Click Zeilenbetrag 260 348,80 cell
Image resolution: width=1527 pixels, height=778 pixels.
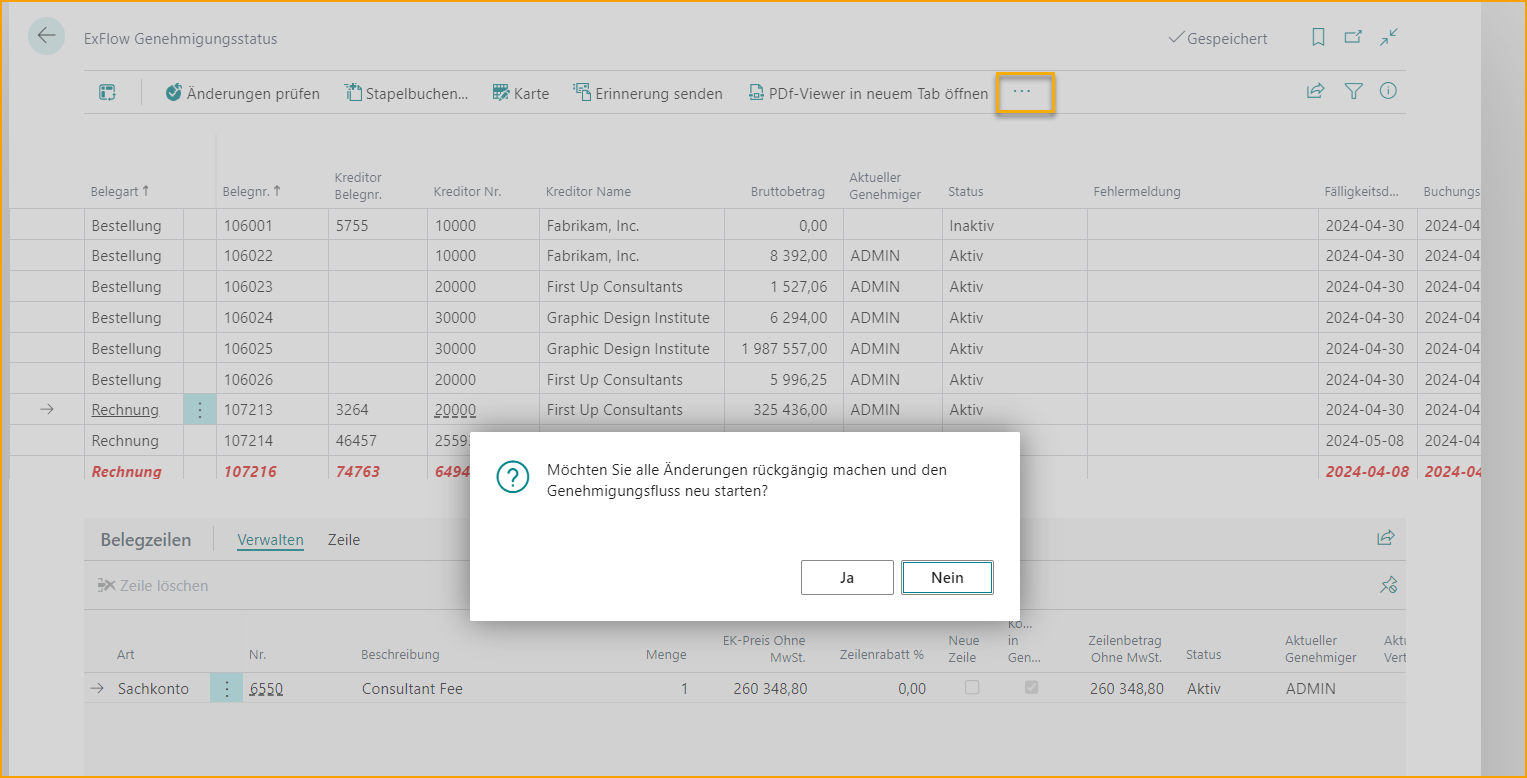click(1127, 689)
